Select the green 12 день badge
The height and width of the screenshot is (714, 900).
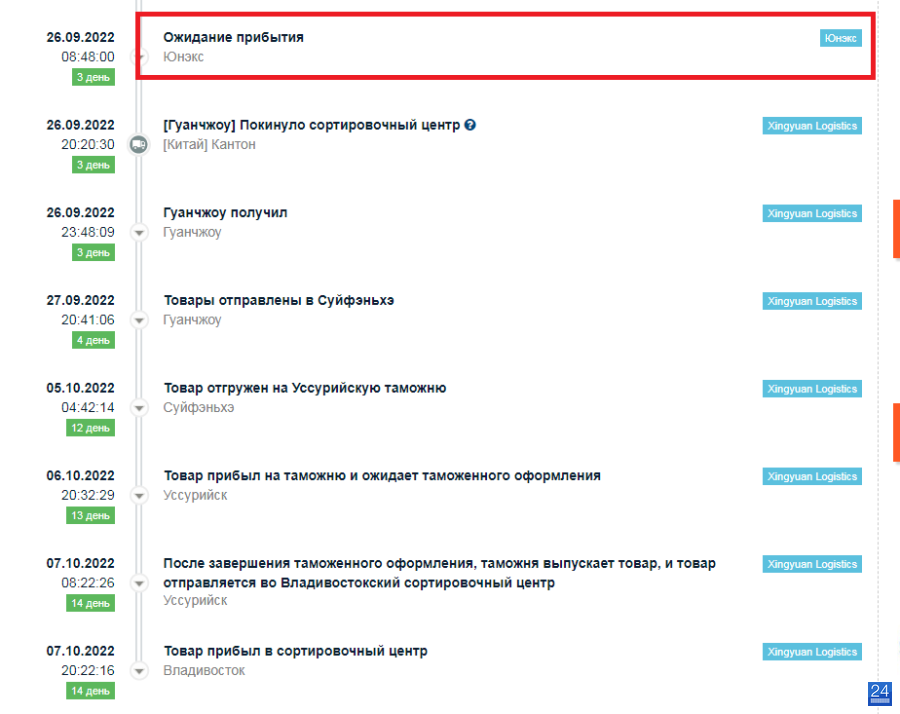[x=90, y=428]
